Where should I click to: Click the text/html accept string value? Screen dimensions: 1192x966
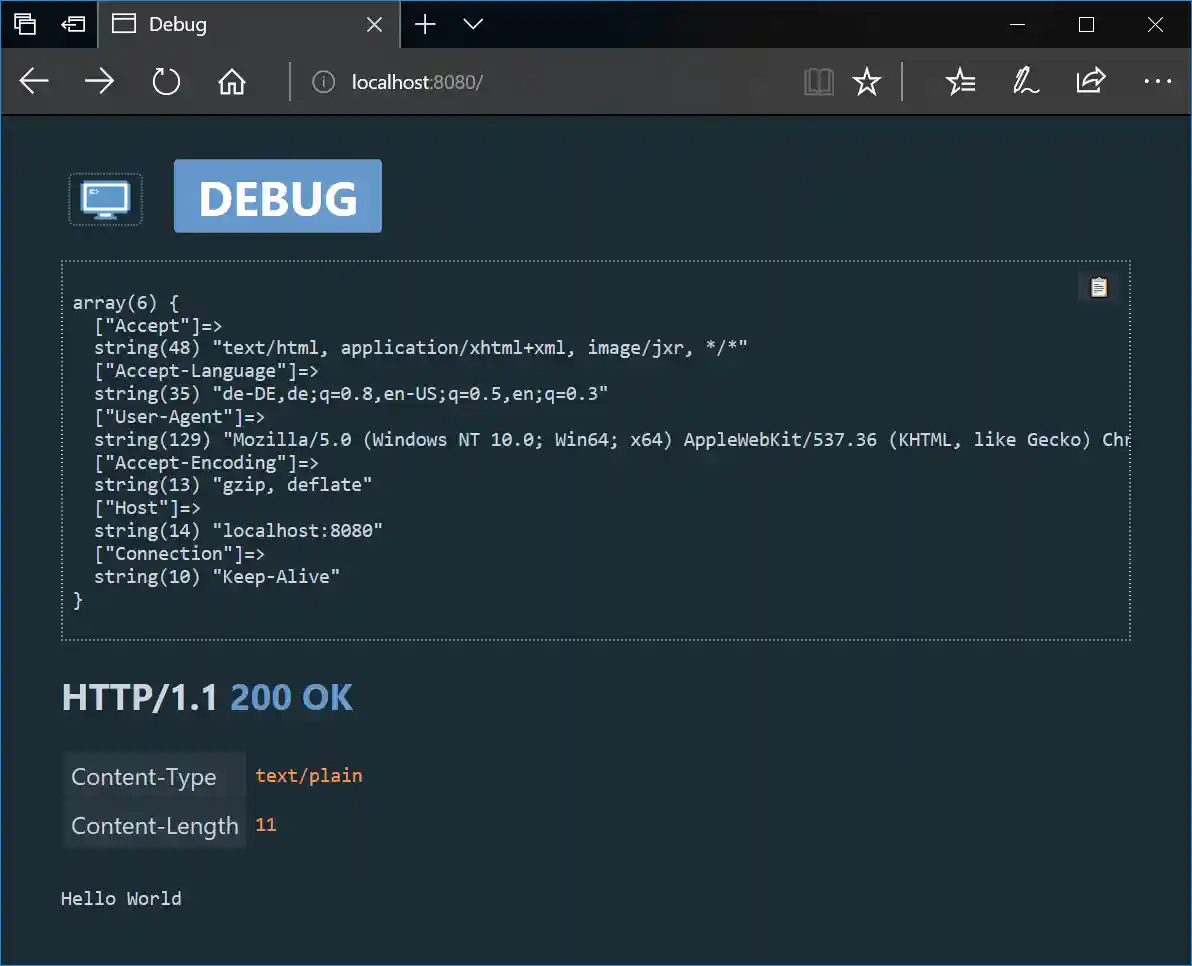click(480, 348)
